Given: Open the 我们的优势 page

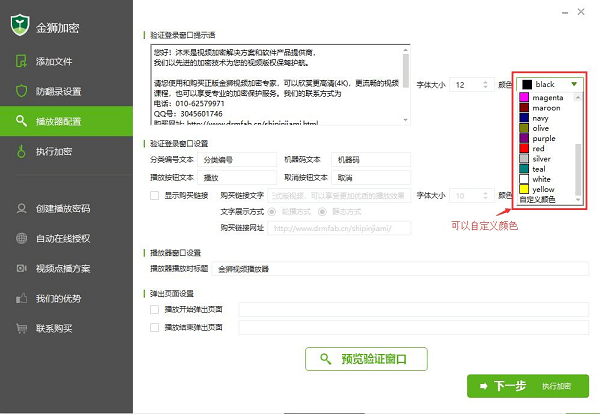Looking at the screenshot, I should (x=66, y=298).
